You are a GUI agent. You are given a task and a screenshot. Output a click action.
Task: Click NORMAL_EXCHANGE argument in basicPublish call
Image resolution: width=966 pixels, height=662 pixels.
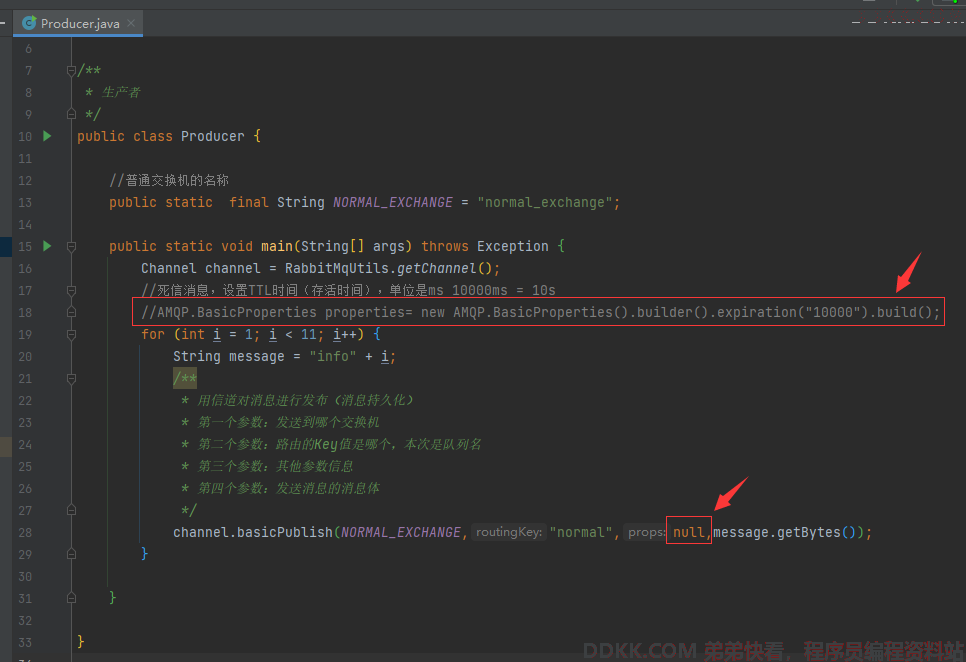point(401,532)
